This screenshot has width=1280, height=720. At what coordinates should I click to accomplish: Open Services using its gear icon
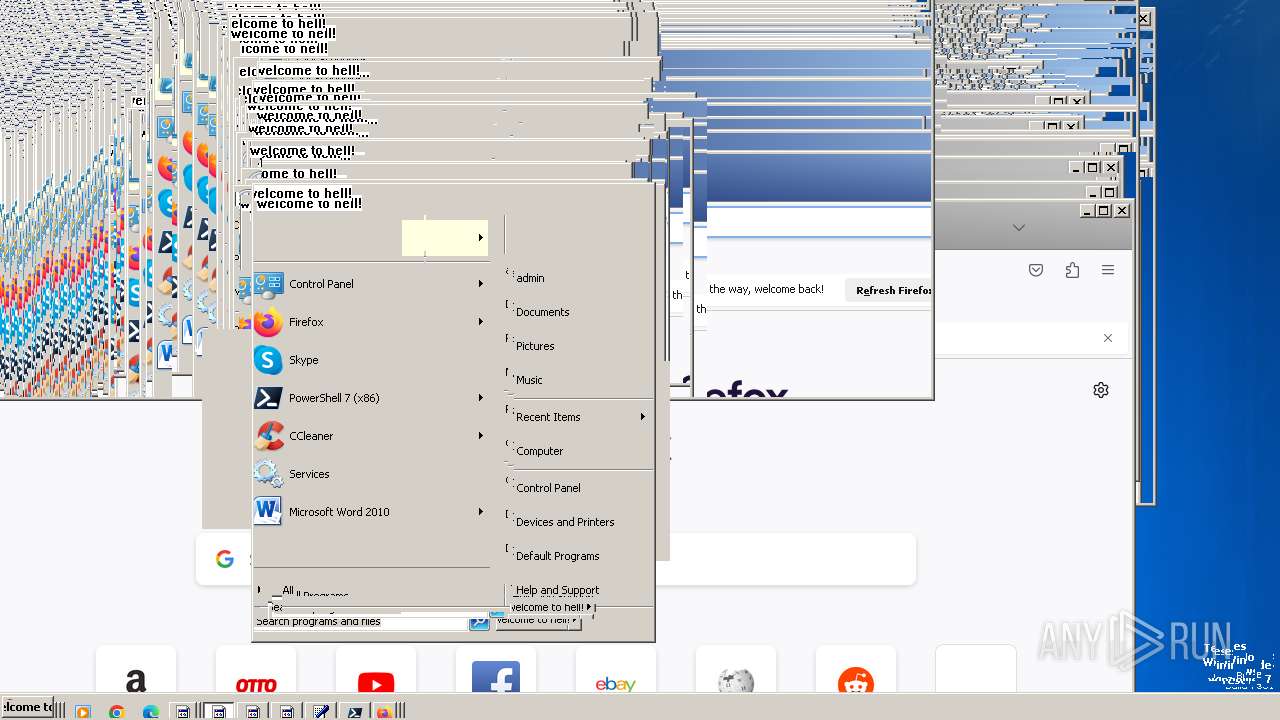point(268,474)
